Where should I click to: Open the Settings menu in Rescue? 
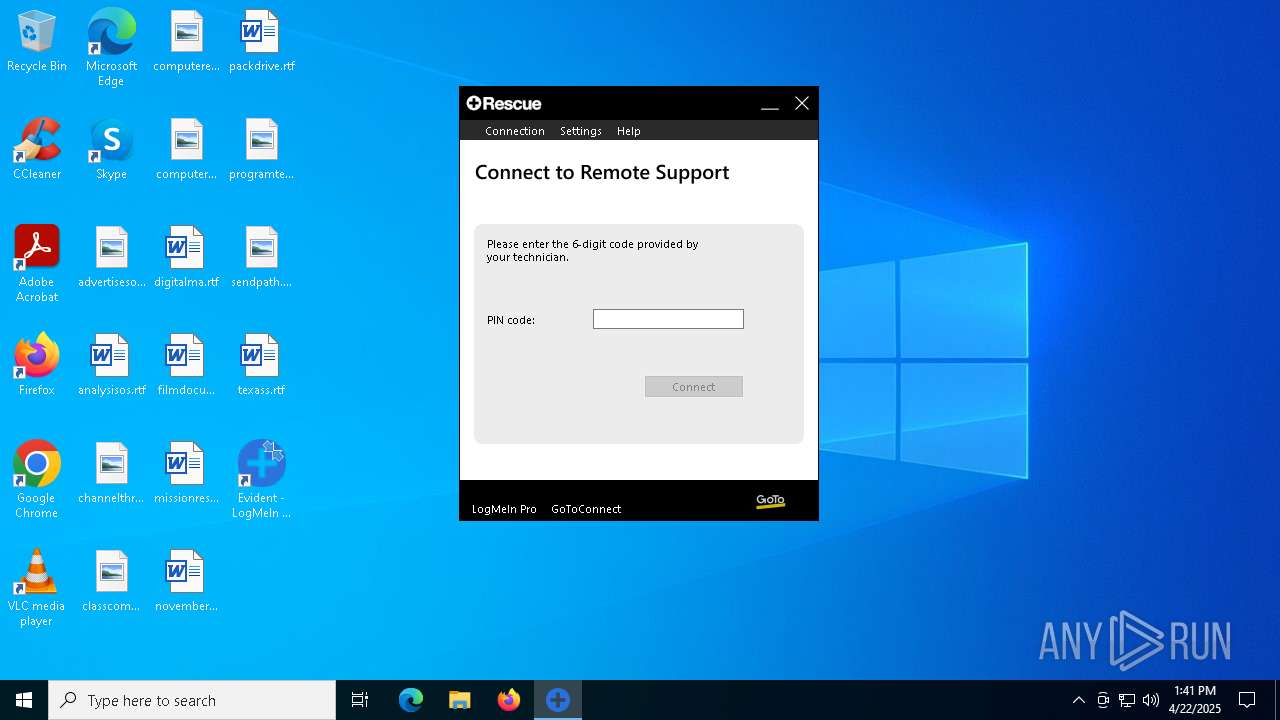580,131
